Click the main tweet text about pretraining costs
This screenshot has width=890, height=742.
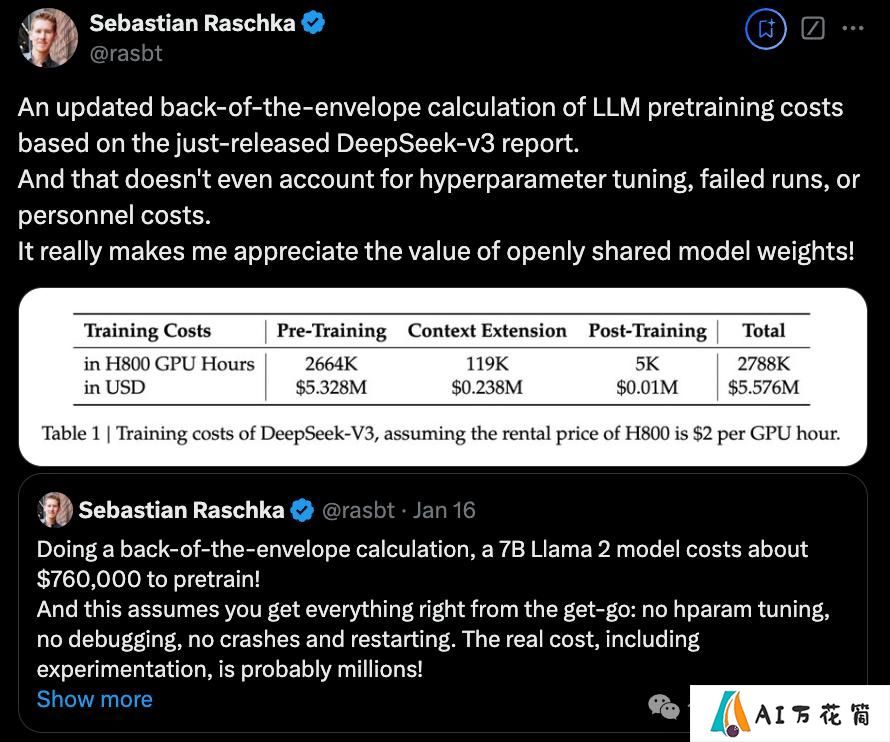(x=439, y=179)
